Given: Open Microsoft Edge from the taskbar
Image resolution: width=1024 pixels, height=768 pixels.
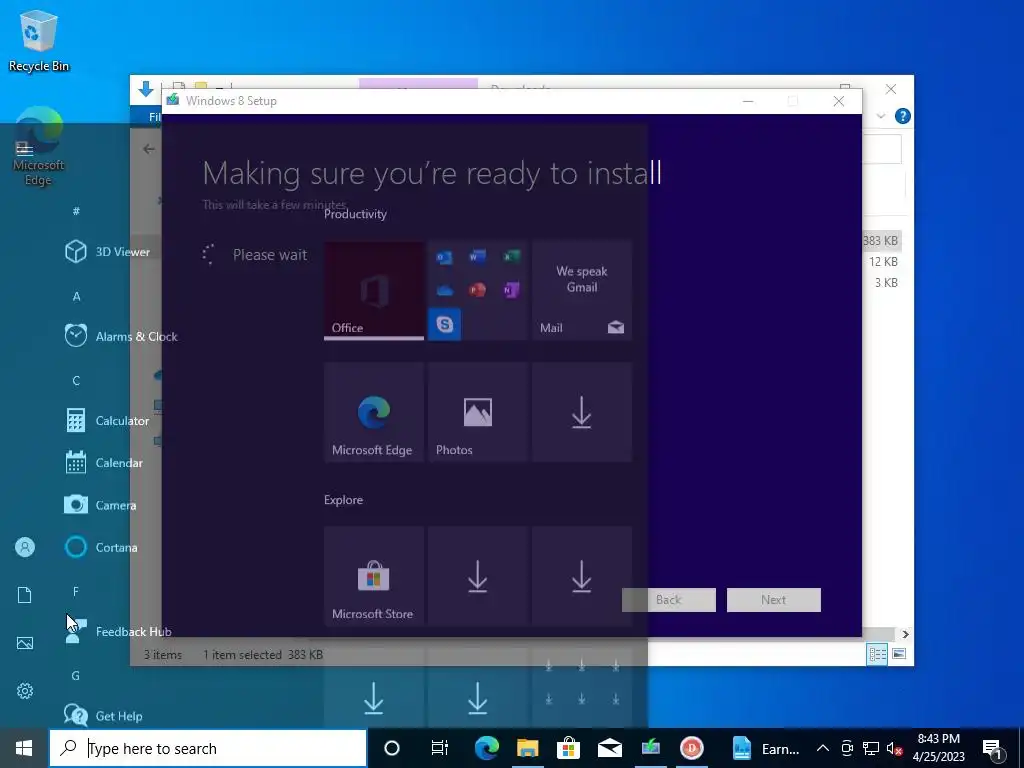Looking at the screenshot, I should point(487,748).
